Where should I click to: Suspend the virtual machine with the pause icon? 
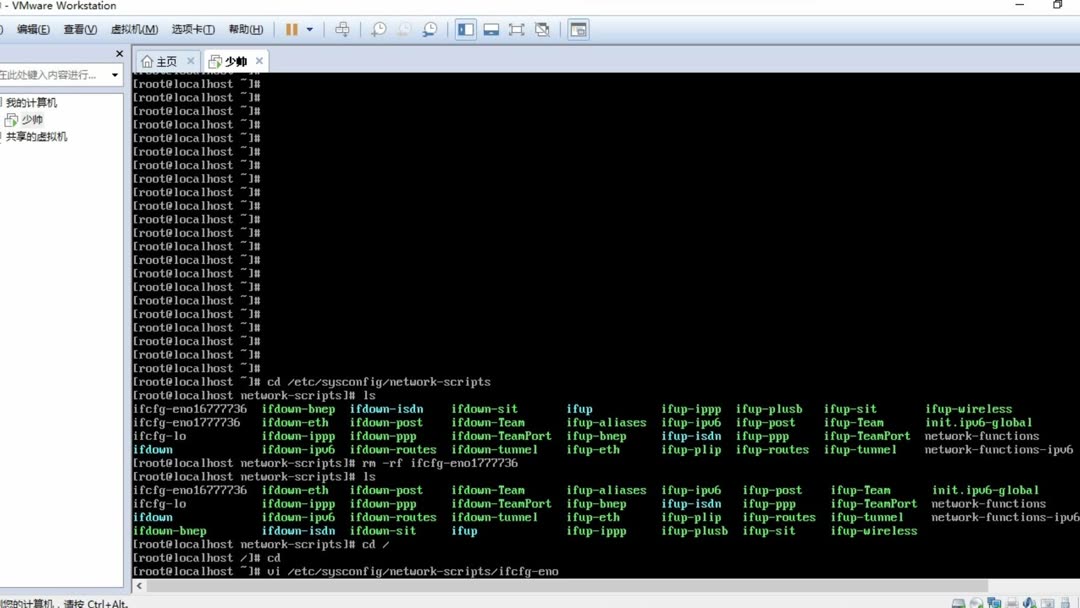point(292,29)
